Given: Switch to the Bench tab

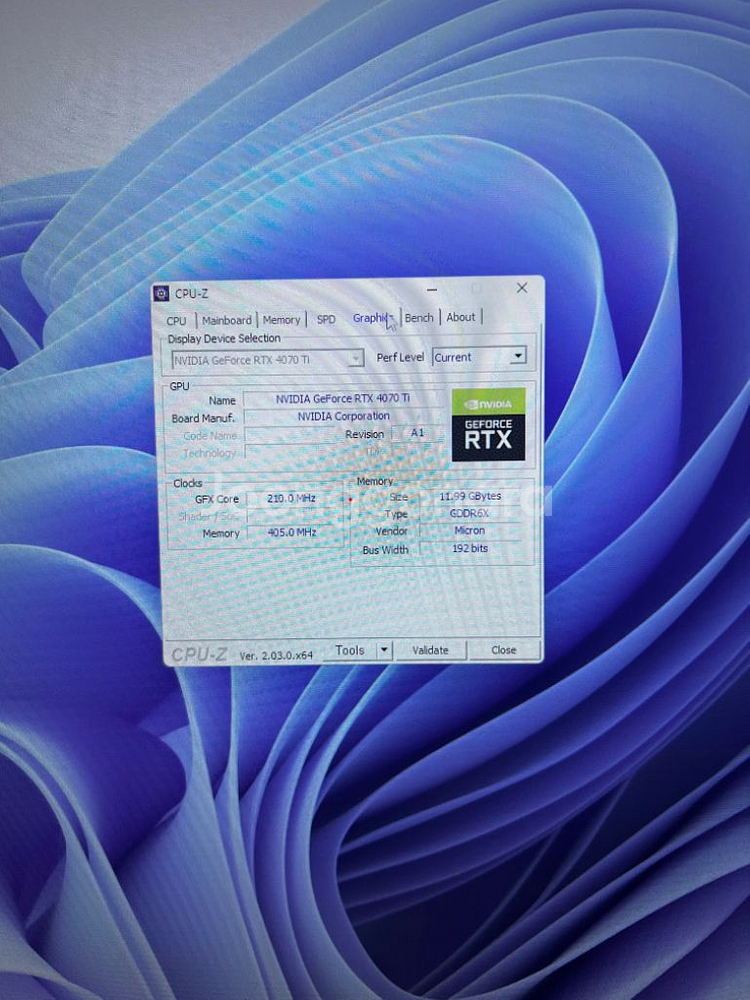Looking at the screenshot, I should click(419, 318).
